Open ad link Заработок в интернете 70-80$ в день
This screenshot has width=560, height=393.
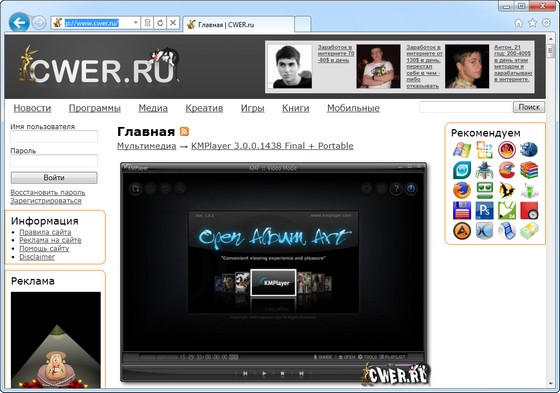[x=336, y=54]
